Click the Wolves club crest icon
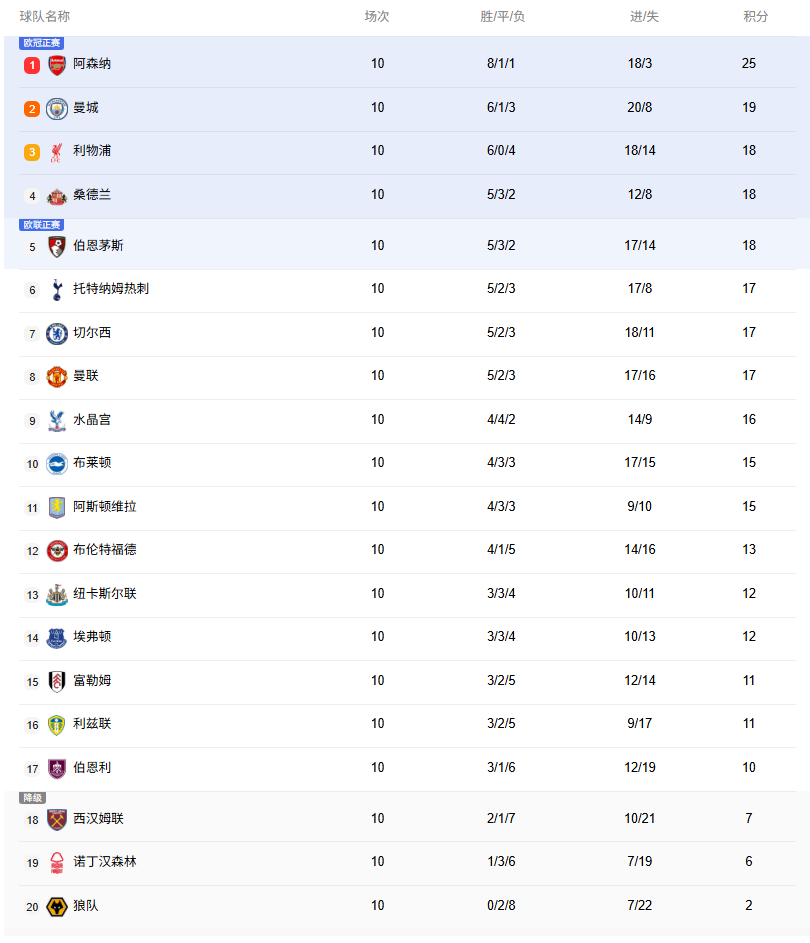The height and width of the screenshot is (943, 810). click(x=57, y=907)
